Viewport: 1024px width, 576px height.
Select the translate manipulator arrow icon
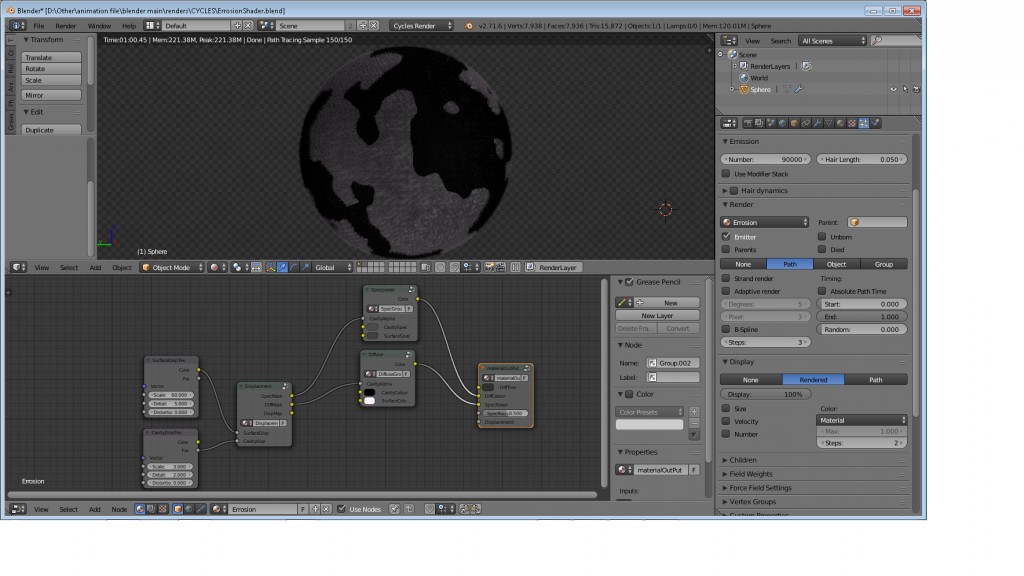tap(281, 268)
